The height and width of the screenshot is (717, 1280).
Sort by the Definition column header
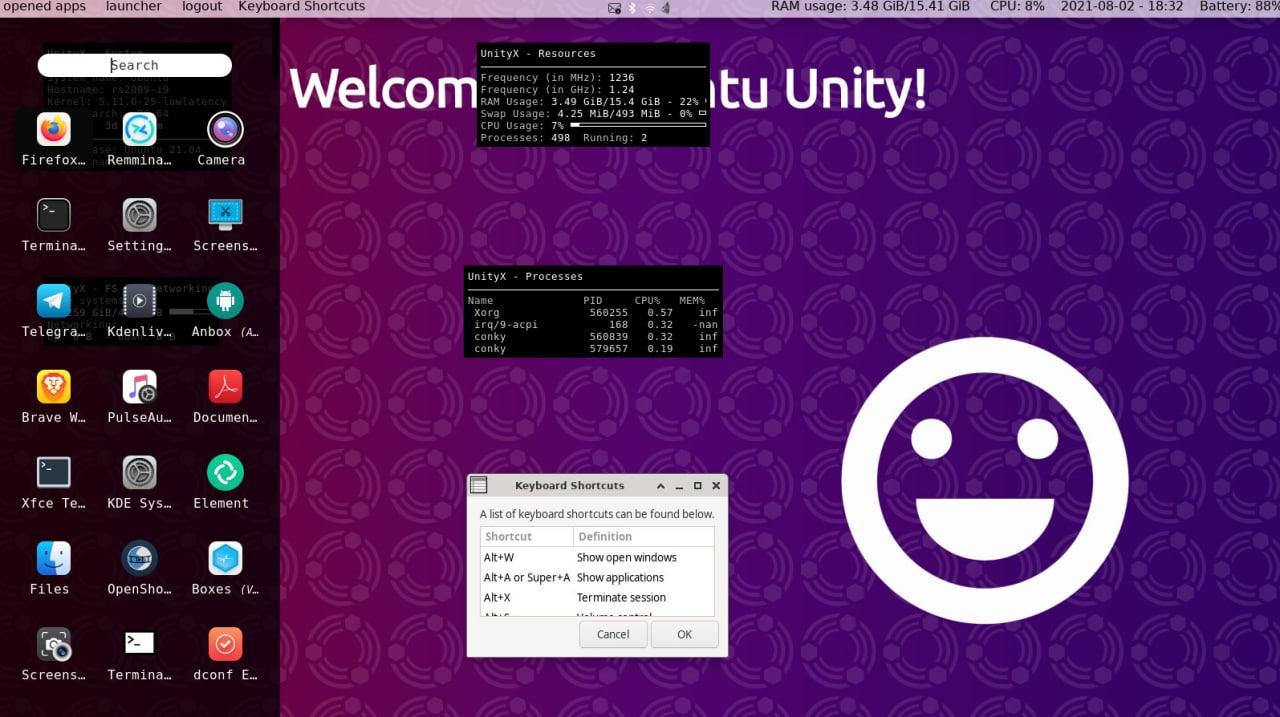644,537
